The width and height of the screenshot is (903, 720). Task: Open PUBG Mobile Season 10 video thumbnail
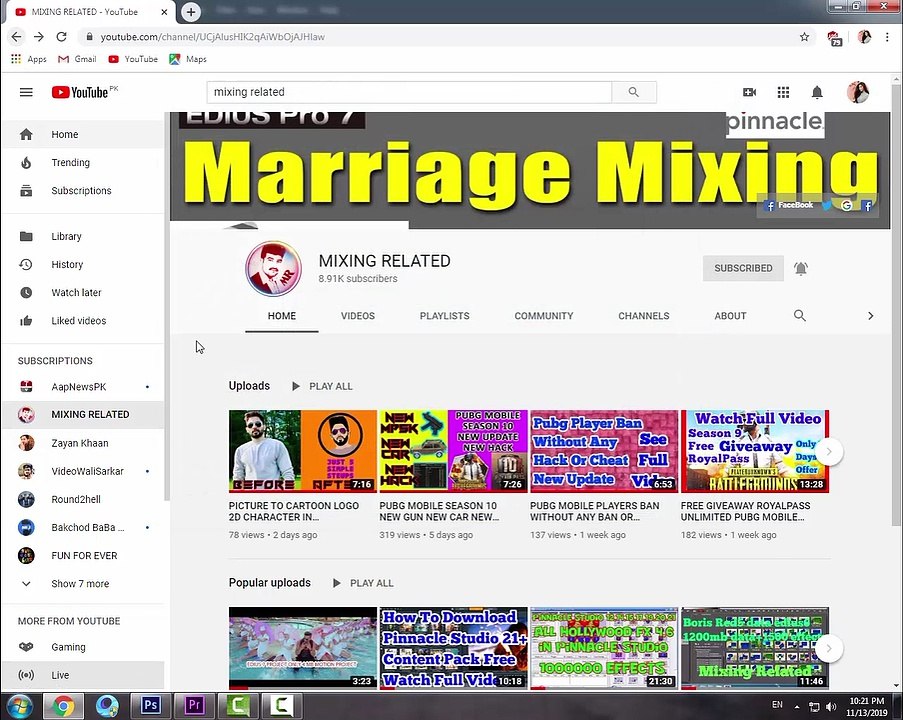coord(453,452)
